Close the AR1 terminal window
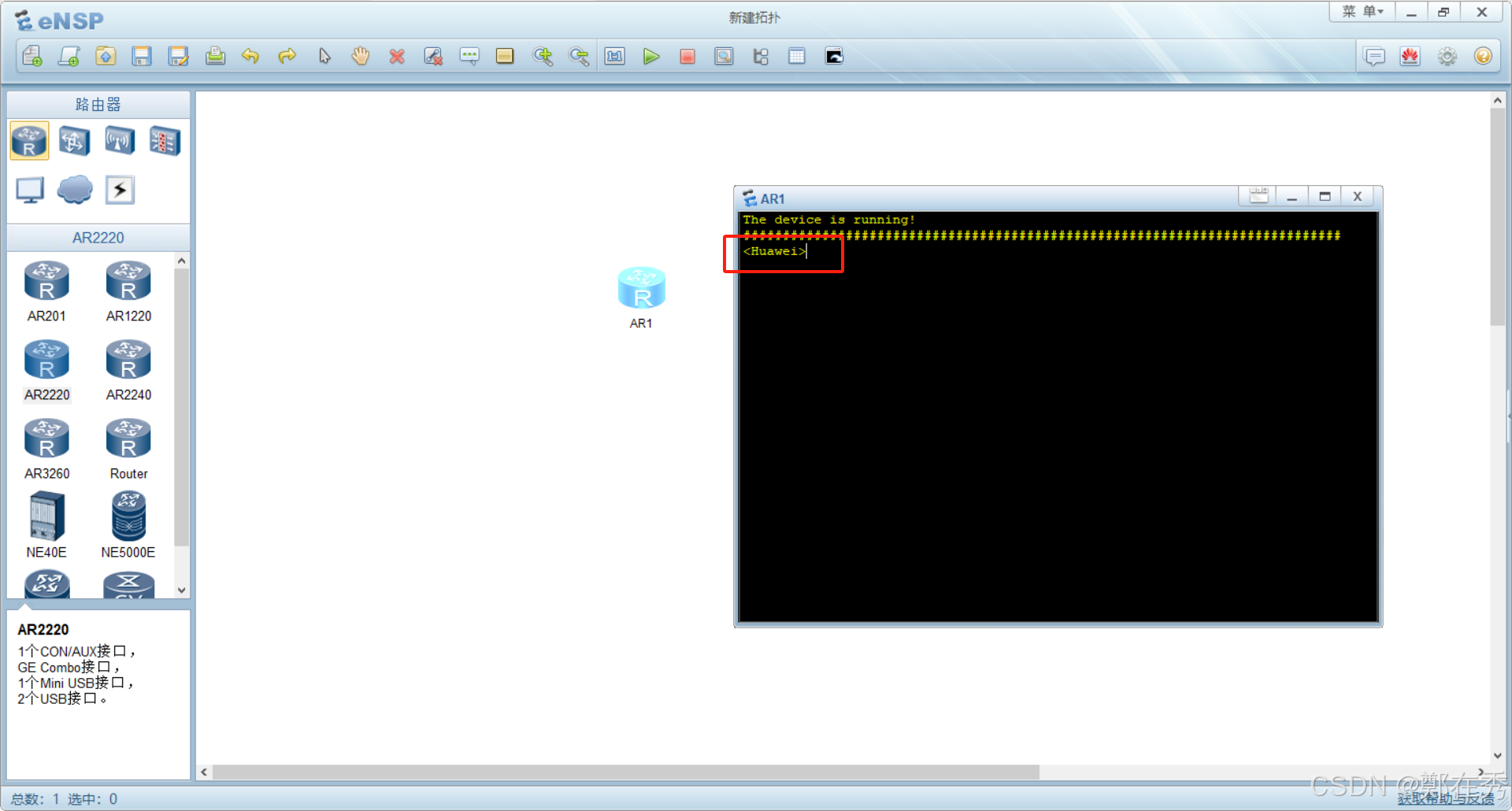 point(1358,196)
